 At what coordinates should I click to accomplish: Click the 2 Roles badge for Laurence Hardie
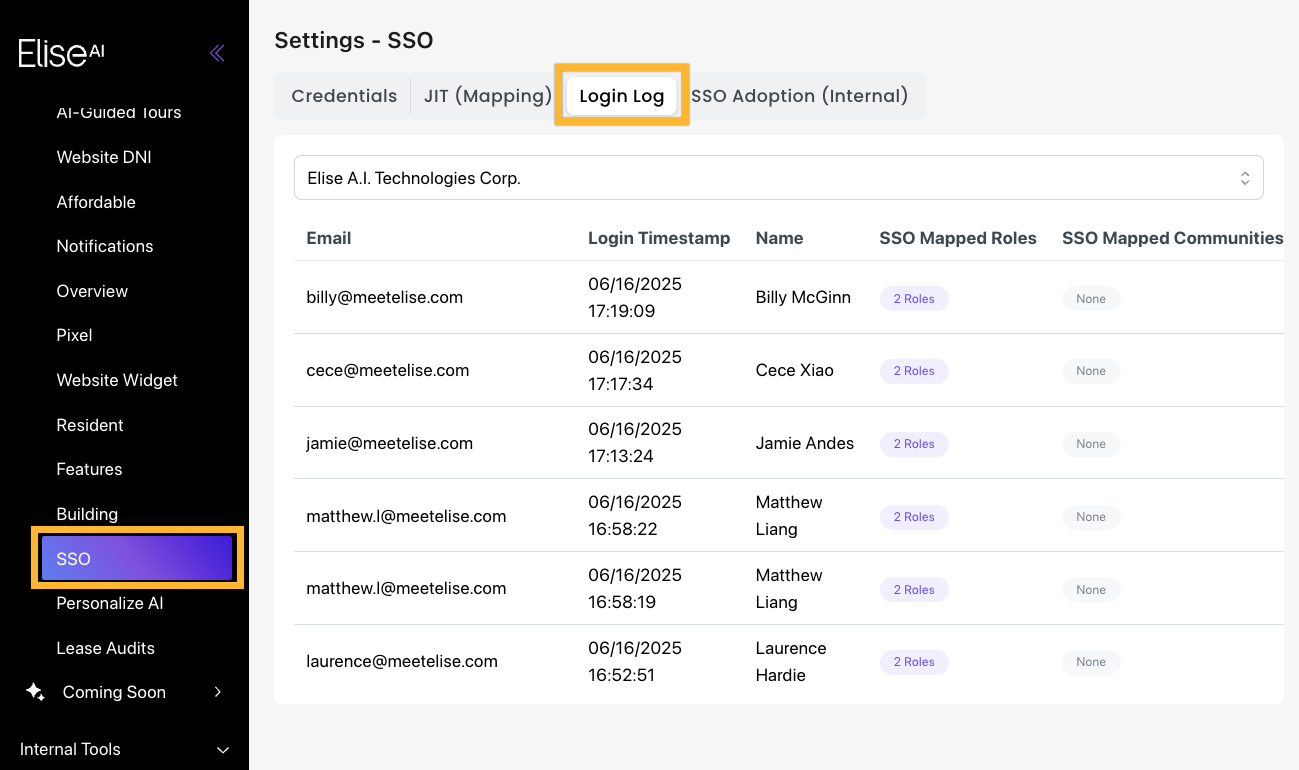click(x=914, y=662)
